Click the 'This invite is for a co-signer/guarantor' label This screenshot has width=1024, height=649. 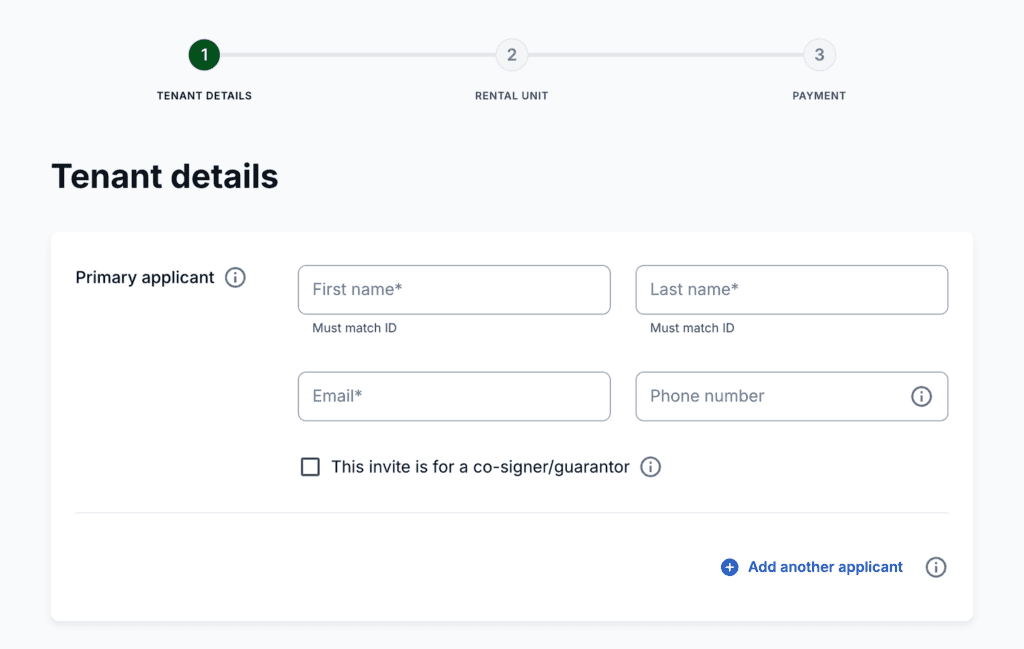[x=480, y=467]
